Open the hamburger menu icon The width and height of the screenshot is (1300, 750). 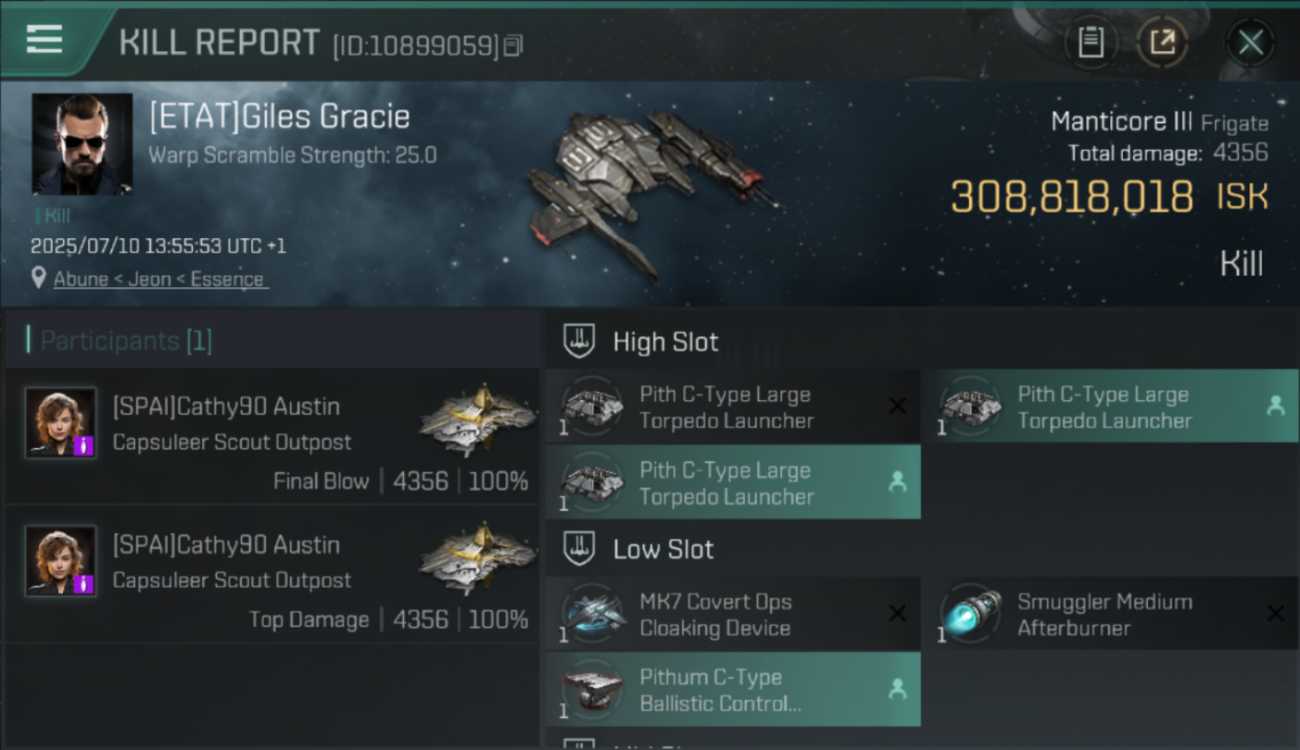click(x=44, y=39)
